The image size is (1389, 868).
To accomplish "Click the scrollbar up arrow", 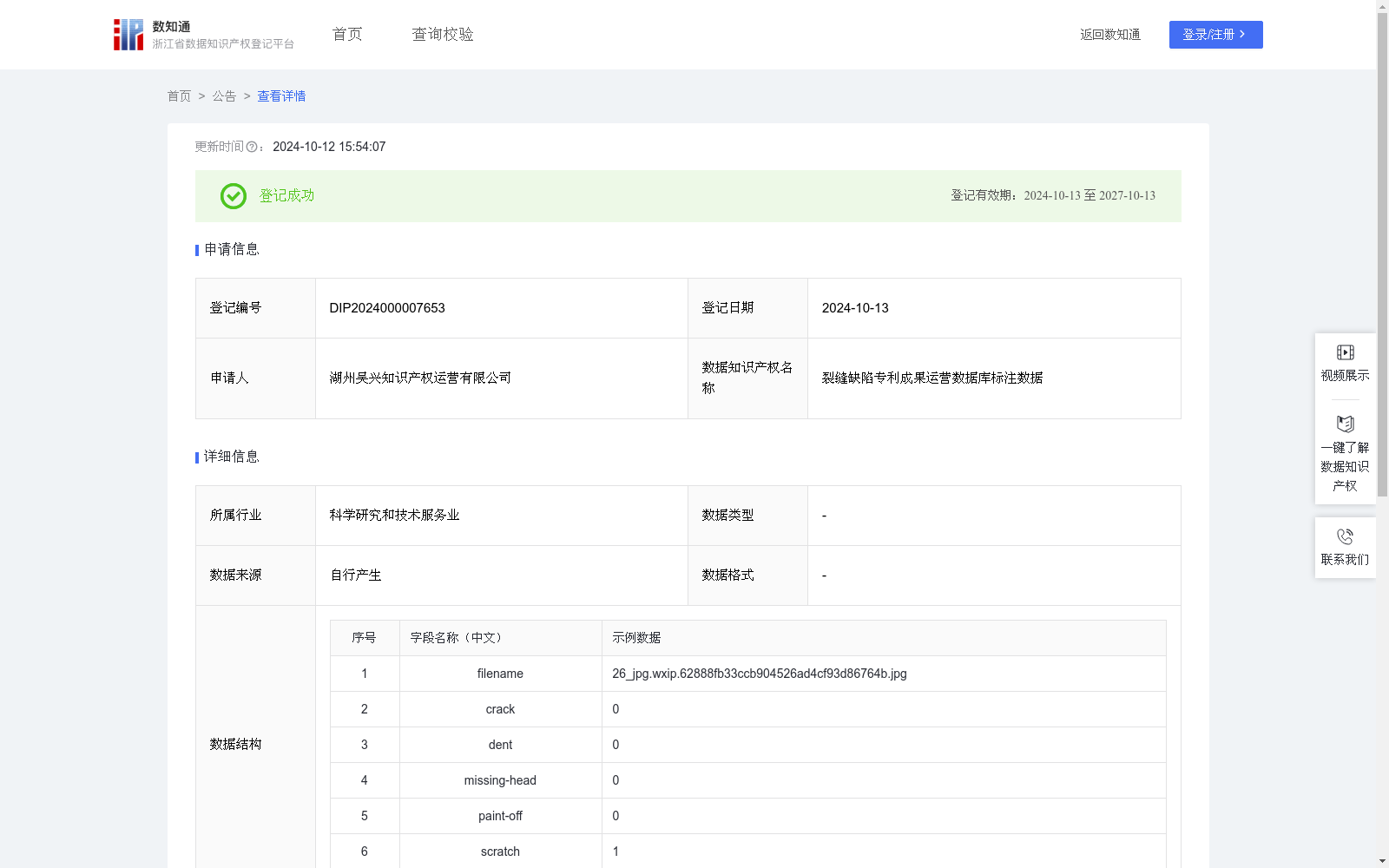I will (x=1382, y=6).
